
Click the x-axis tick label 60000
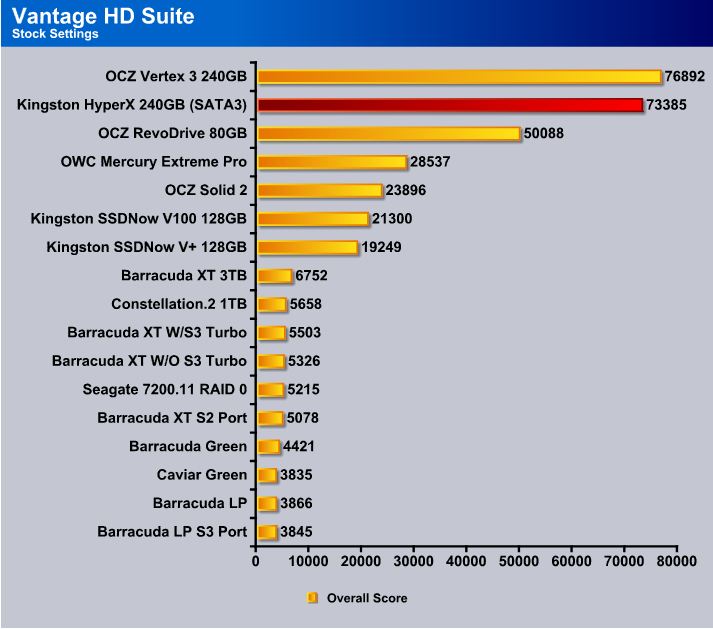(572, 561)
